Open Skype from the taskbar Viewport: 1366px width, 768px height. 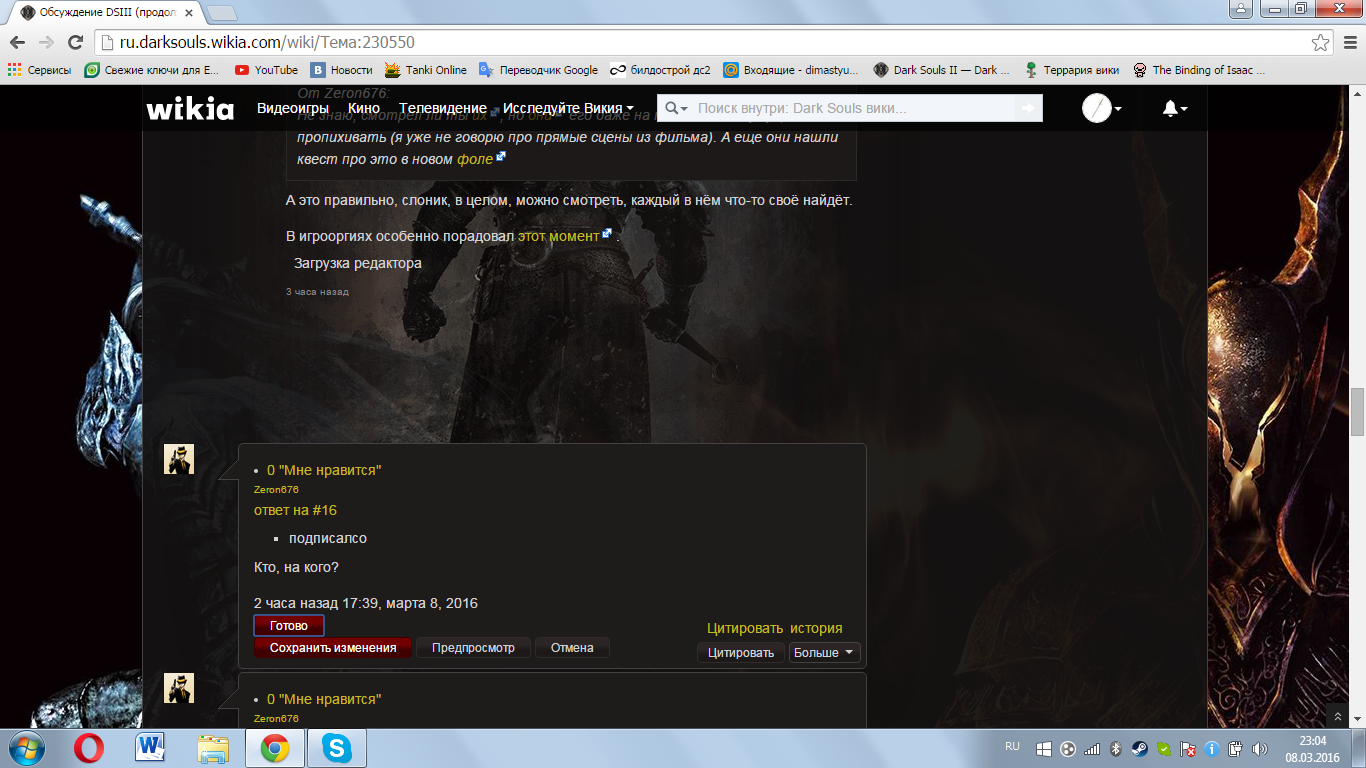pyautogui.click(x=337, y=748)
